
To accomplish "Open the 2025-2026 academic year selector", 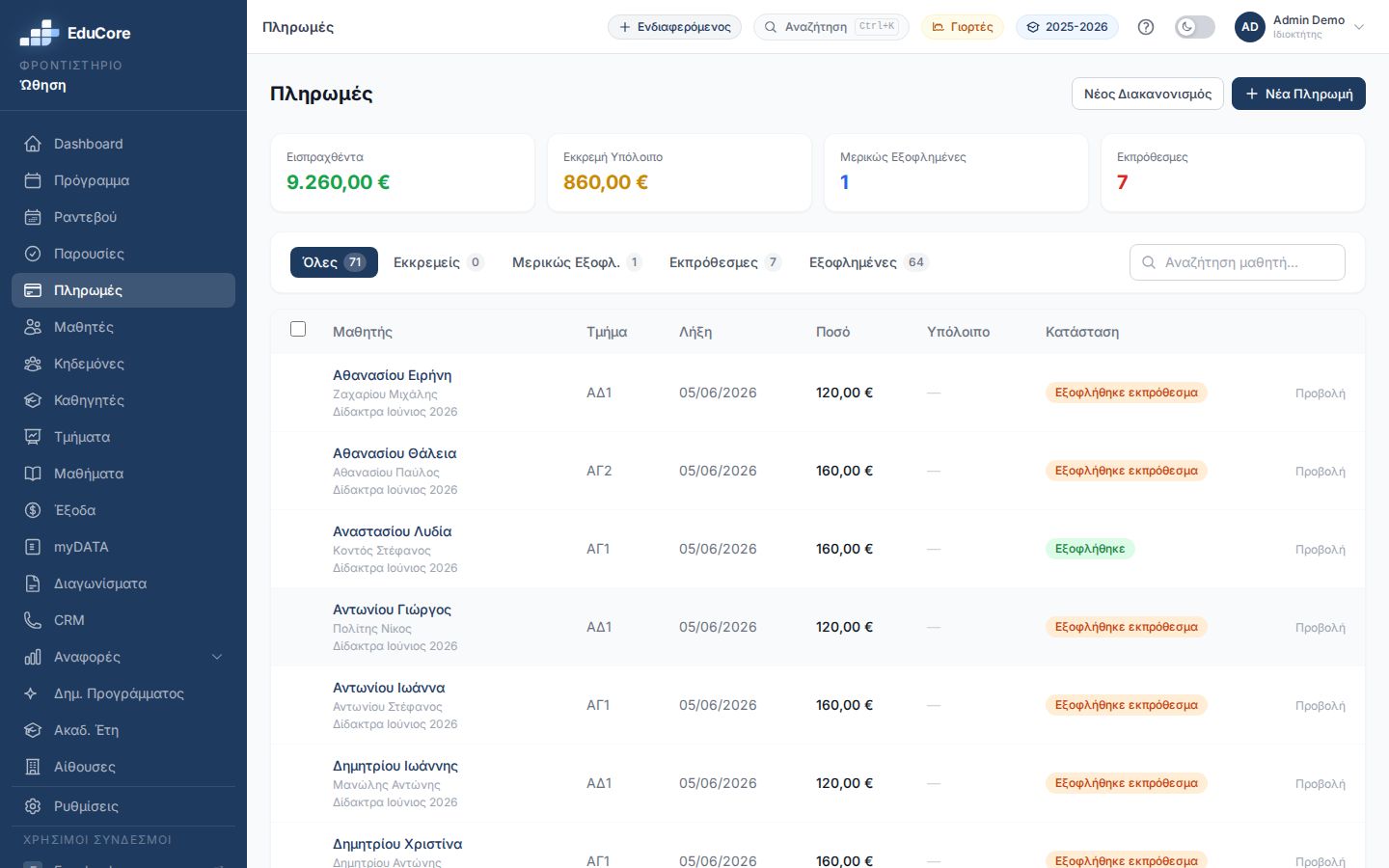I will [x=1067, y=27].
